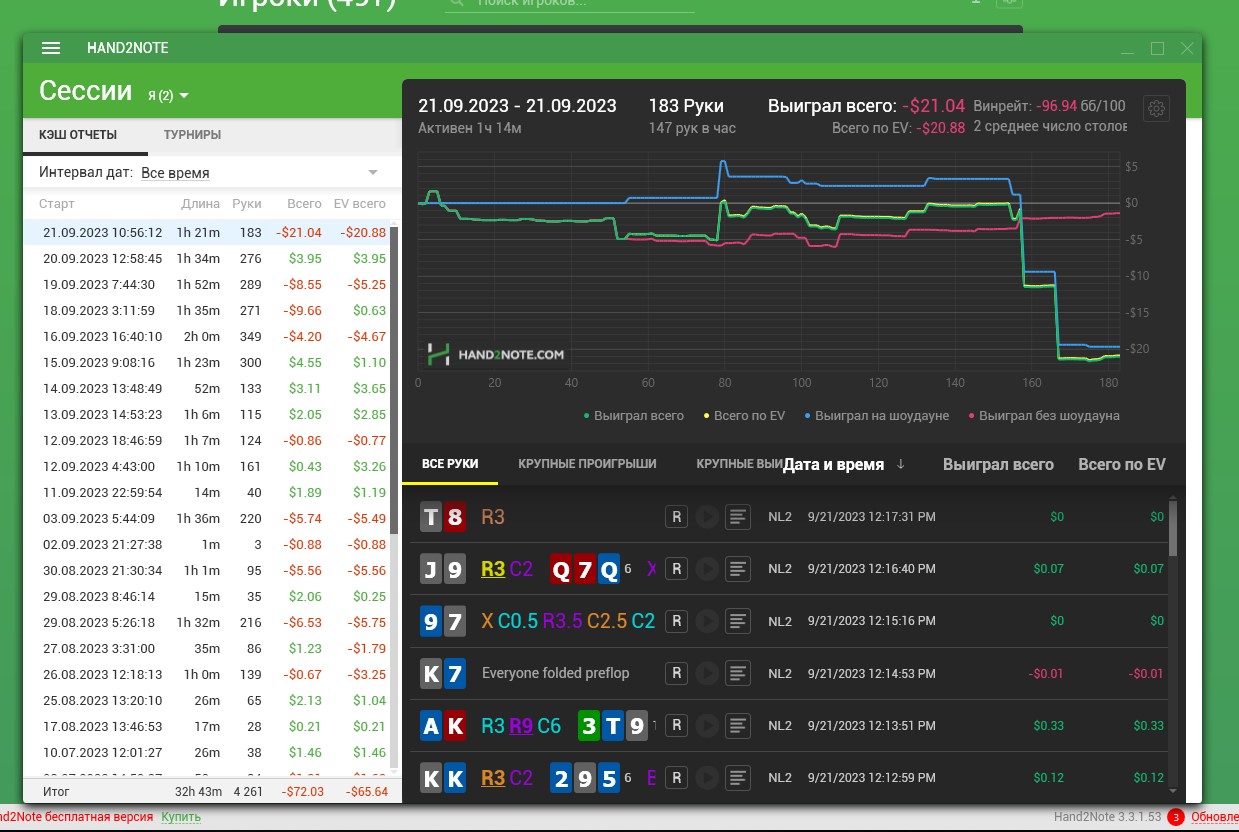Open replayer R button for 97 hand

676,621
